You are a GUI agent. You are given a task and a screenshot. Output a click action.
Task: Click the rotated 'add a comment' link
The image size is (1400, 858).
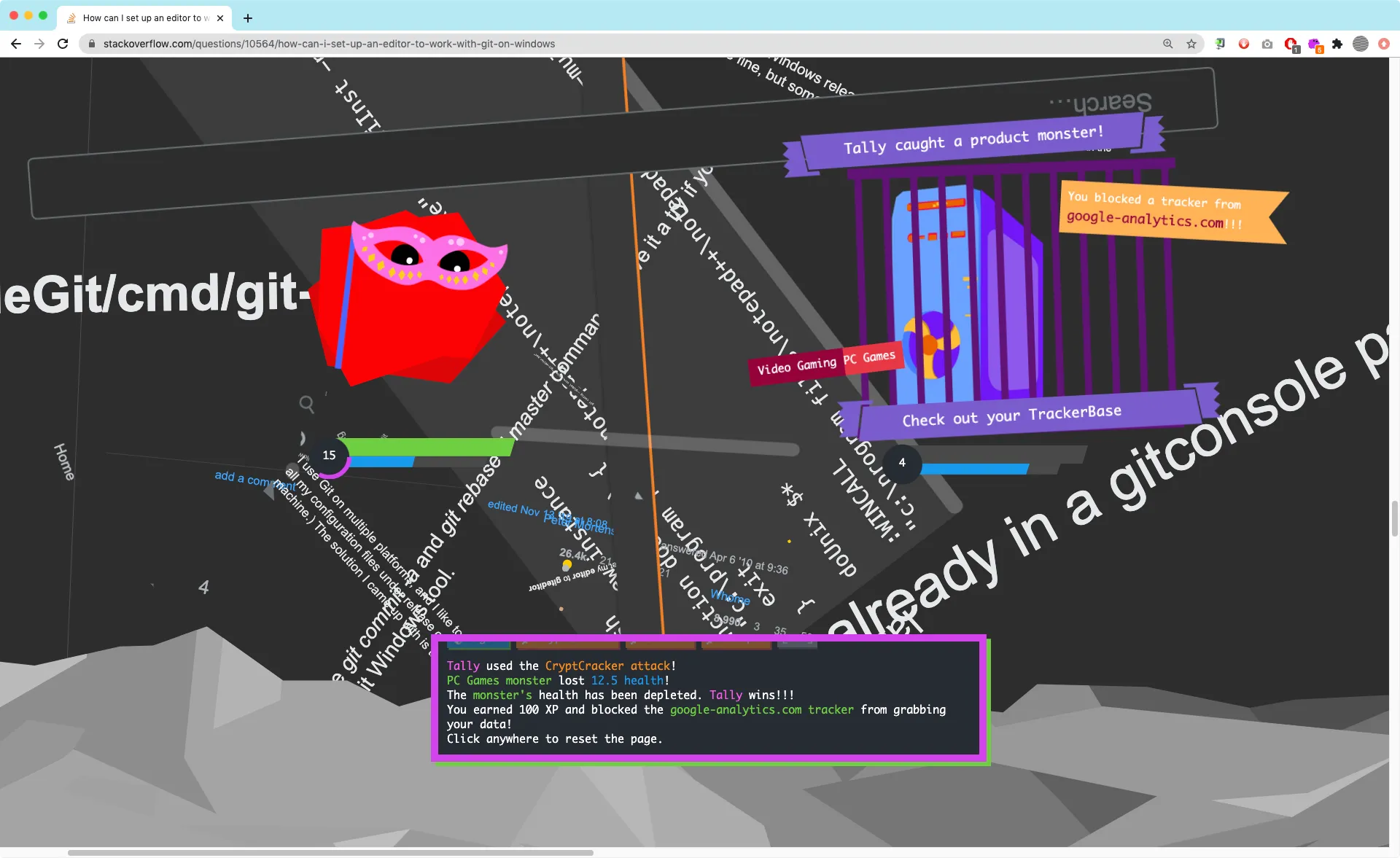coord(255,480)
